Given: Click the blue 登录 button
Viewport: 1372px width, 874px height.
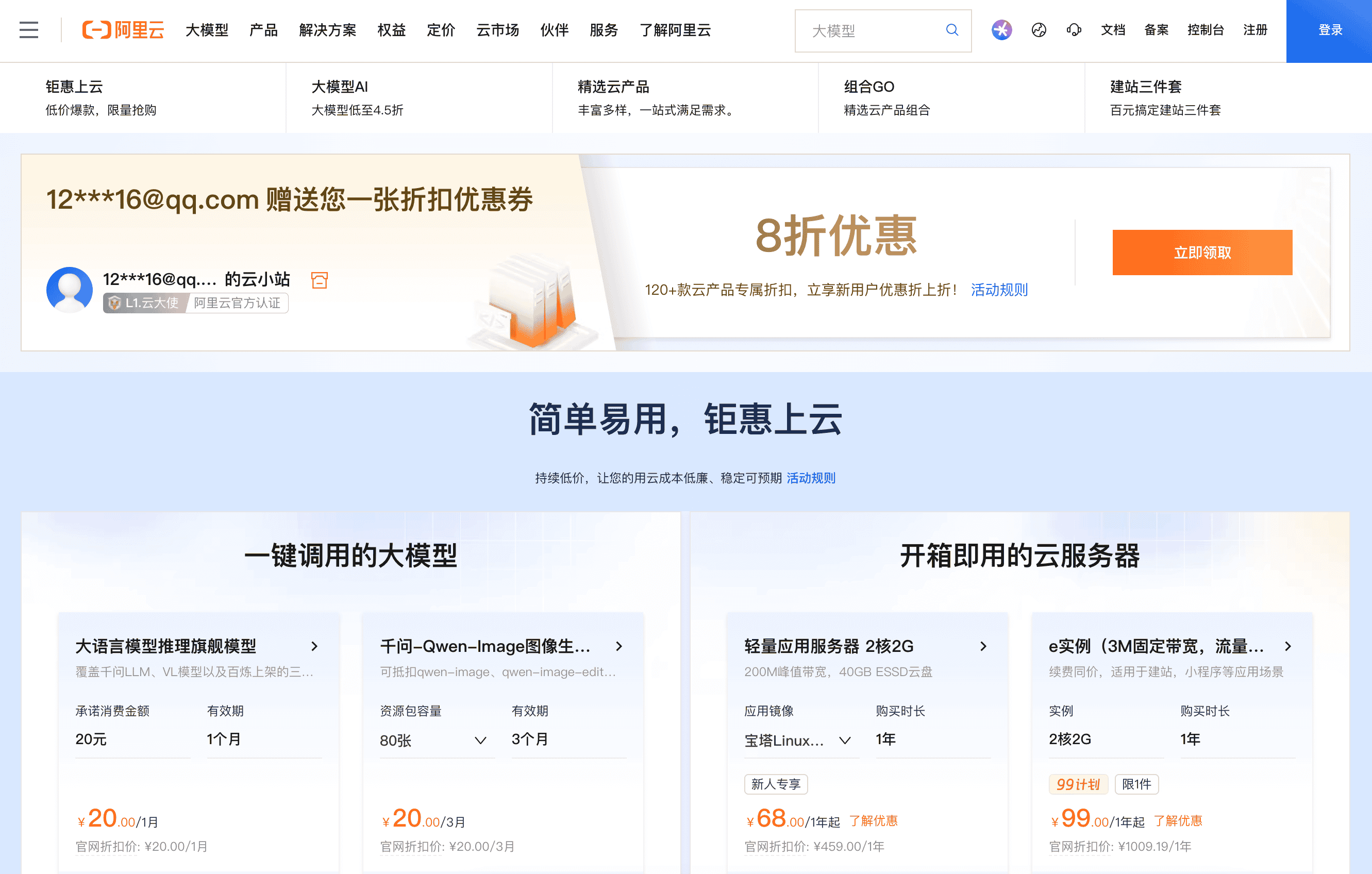Looking at the screenshot, I should point(1329,30).
